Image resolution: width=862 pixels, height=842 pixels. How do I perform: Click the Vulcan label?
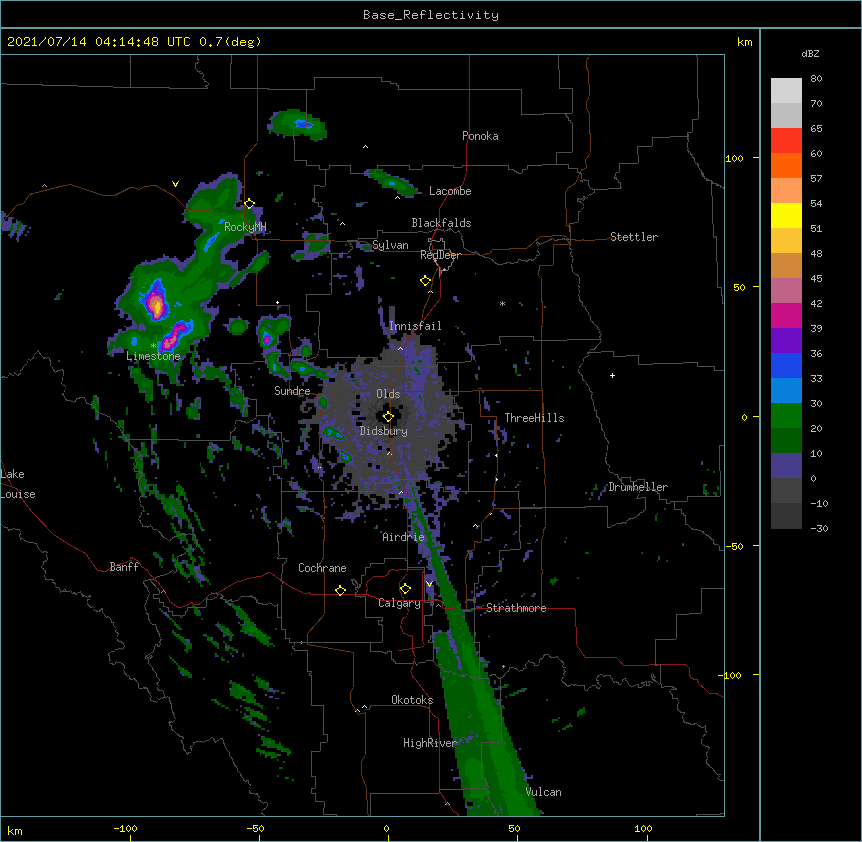click(x=543, y=792)
